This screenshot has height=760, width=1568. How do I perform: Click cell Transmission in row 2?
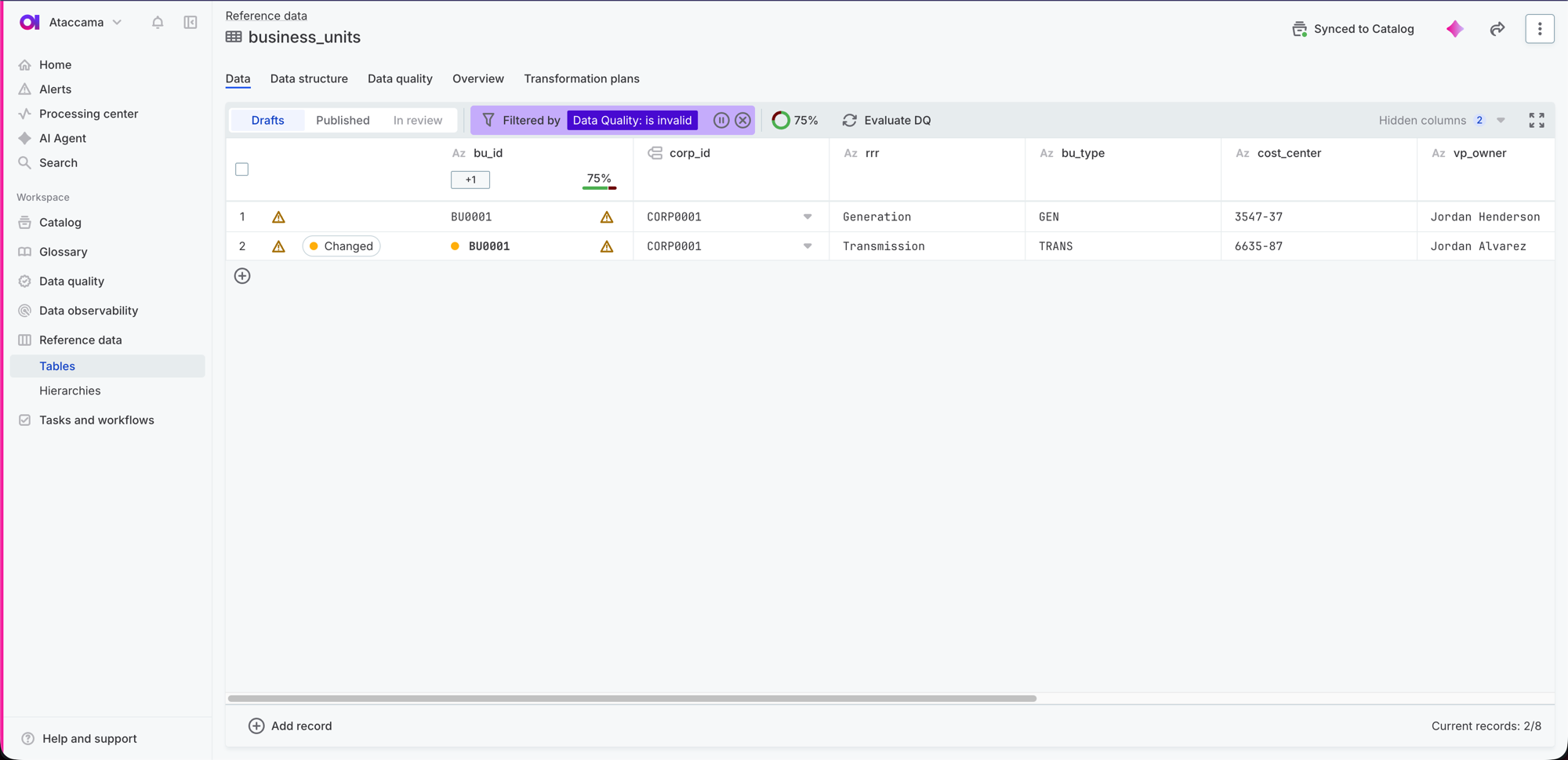tap(927, 246)
